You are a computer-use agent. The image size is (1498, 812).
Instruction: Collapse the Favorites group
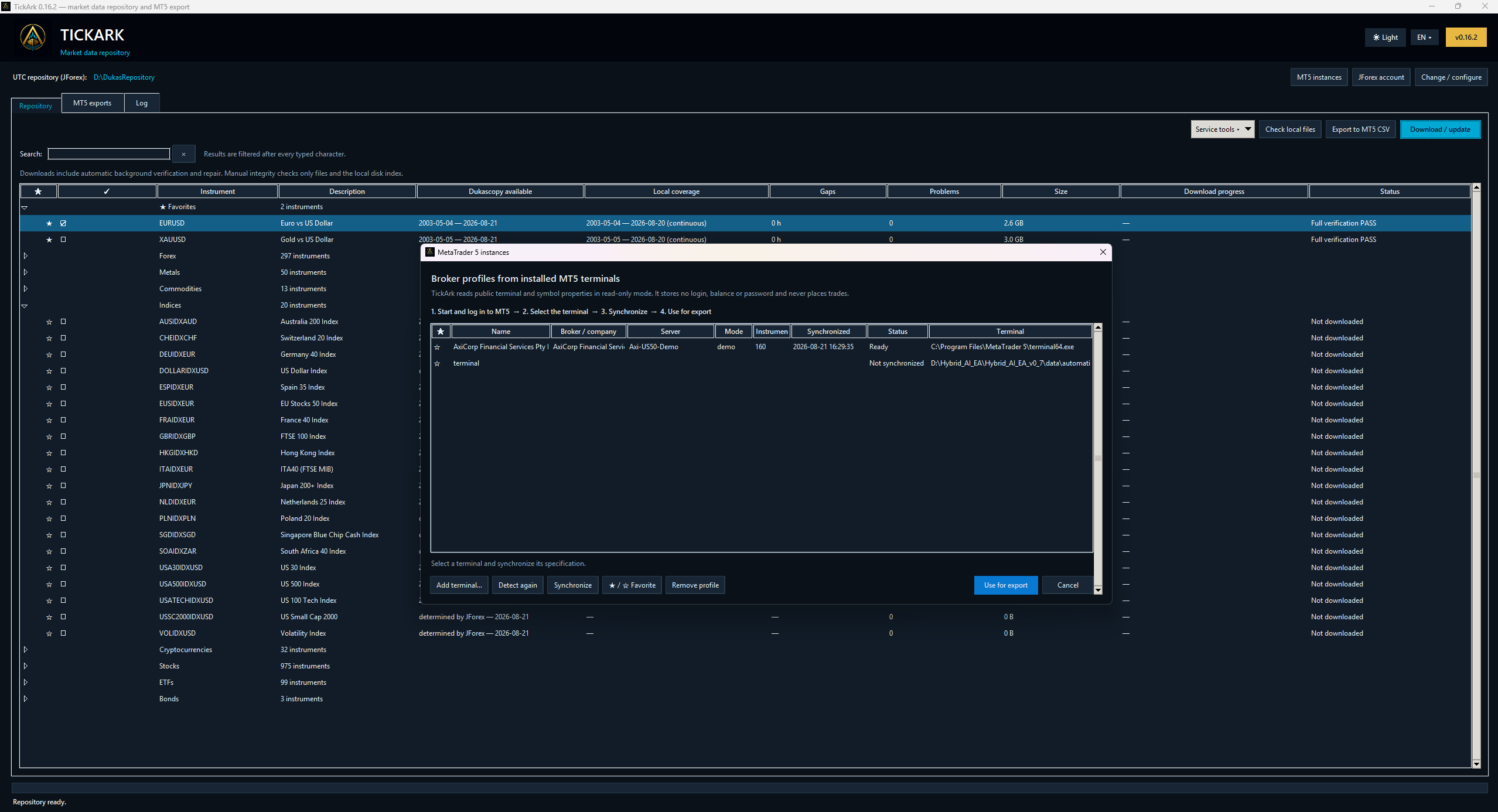pos(25,207)
